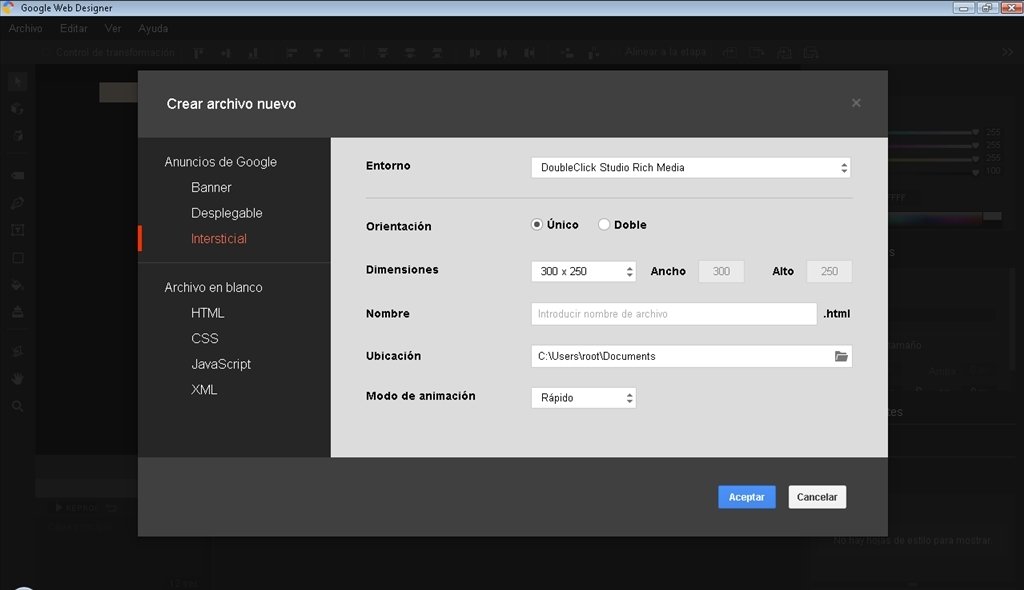
Task: Open the Editar menu
Action: [x=74, y=28]
